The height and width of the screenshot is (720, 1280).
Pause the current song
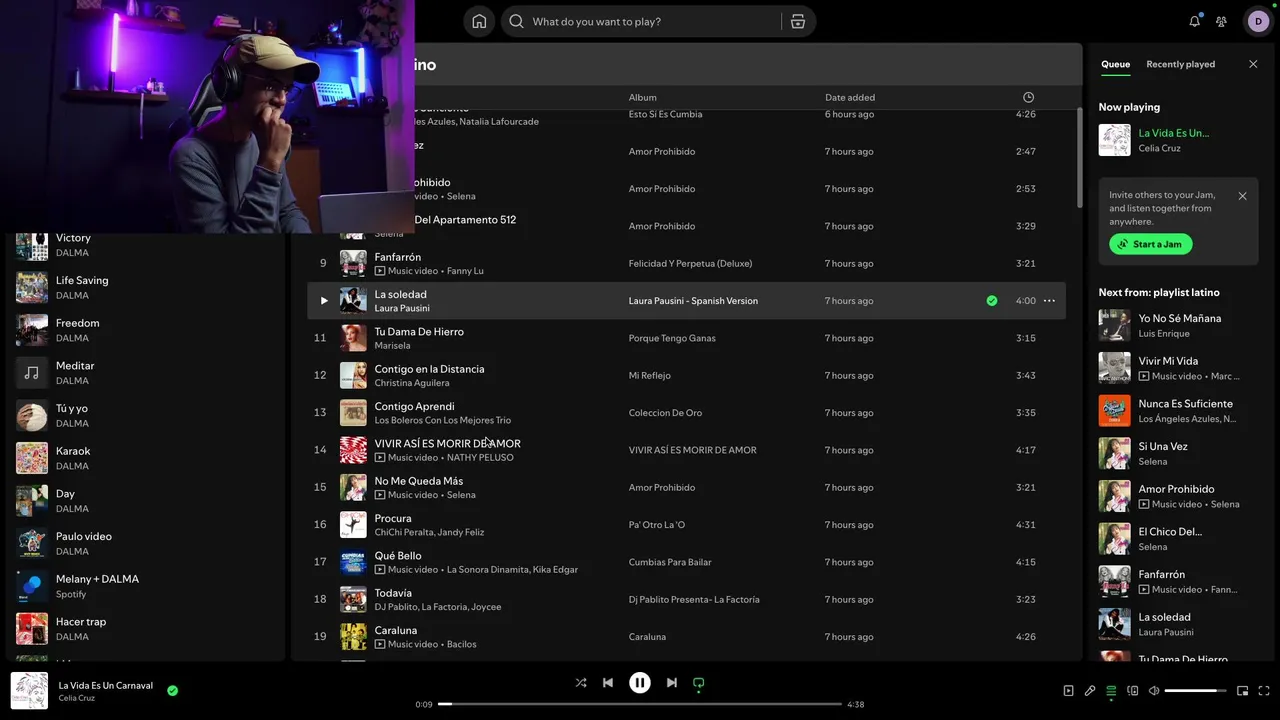(x=640, y=683)
